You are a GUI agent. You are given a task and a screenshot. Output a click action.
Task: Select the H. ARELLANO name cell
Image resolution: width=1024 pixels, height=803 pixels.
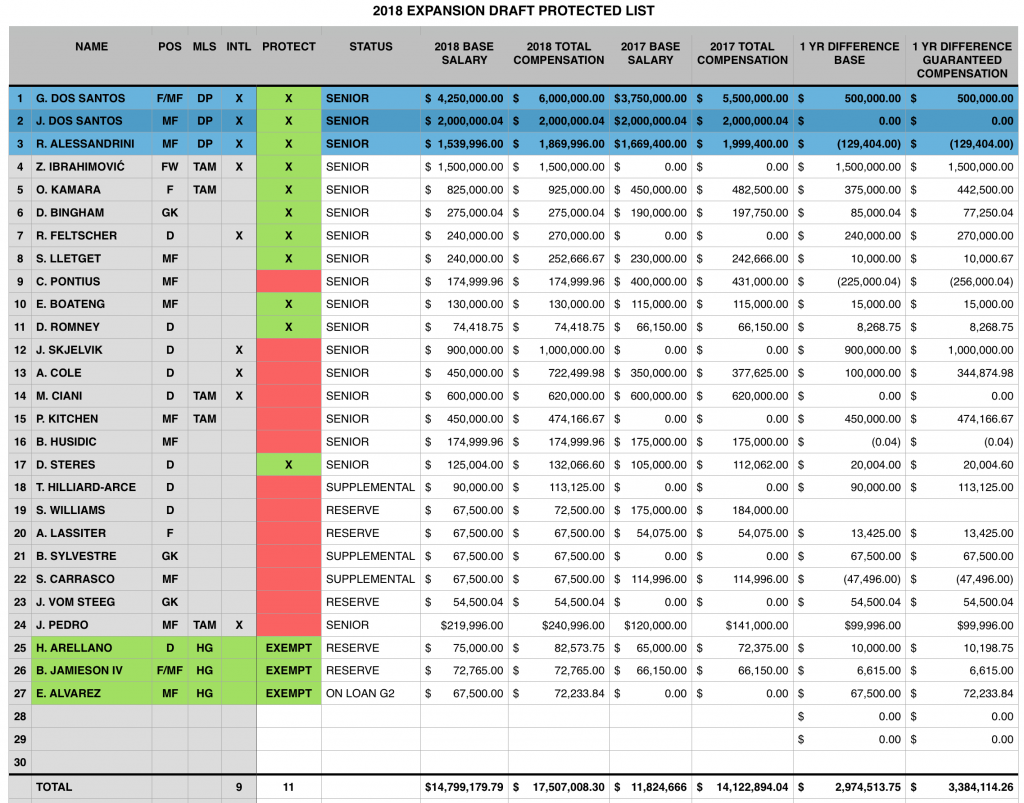click(91, 648)
